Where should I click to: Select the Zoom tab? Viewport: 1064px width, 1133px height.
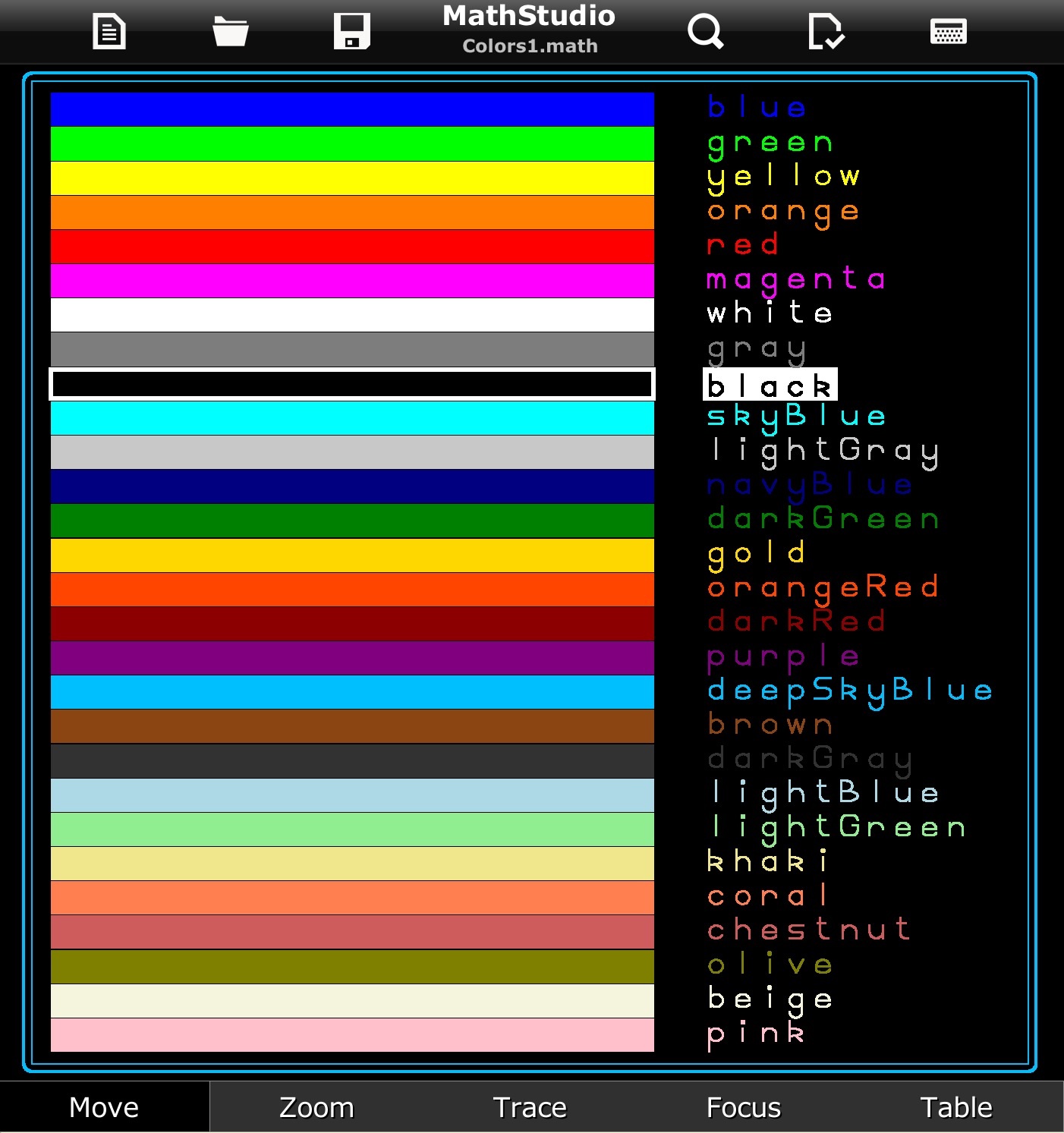(316, 1107)
